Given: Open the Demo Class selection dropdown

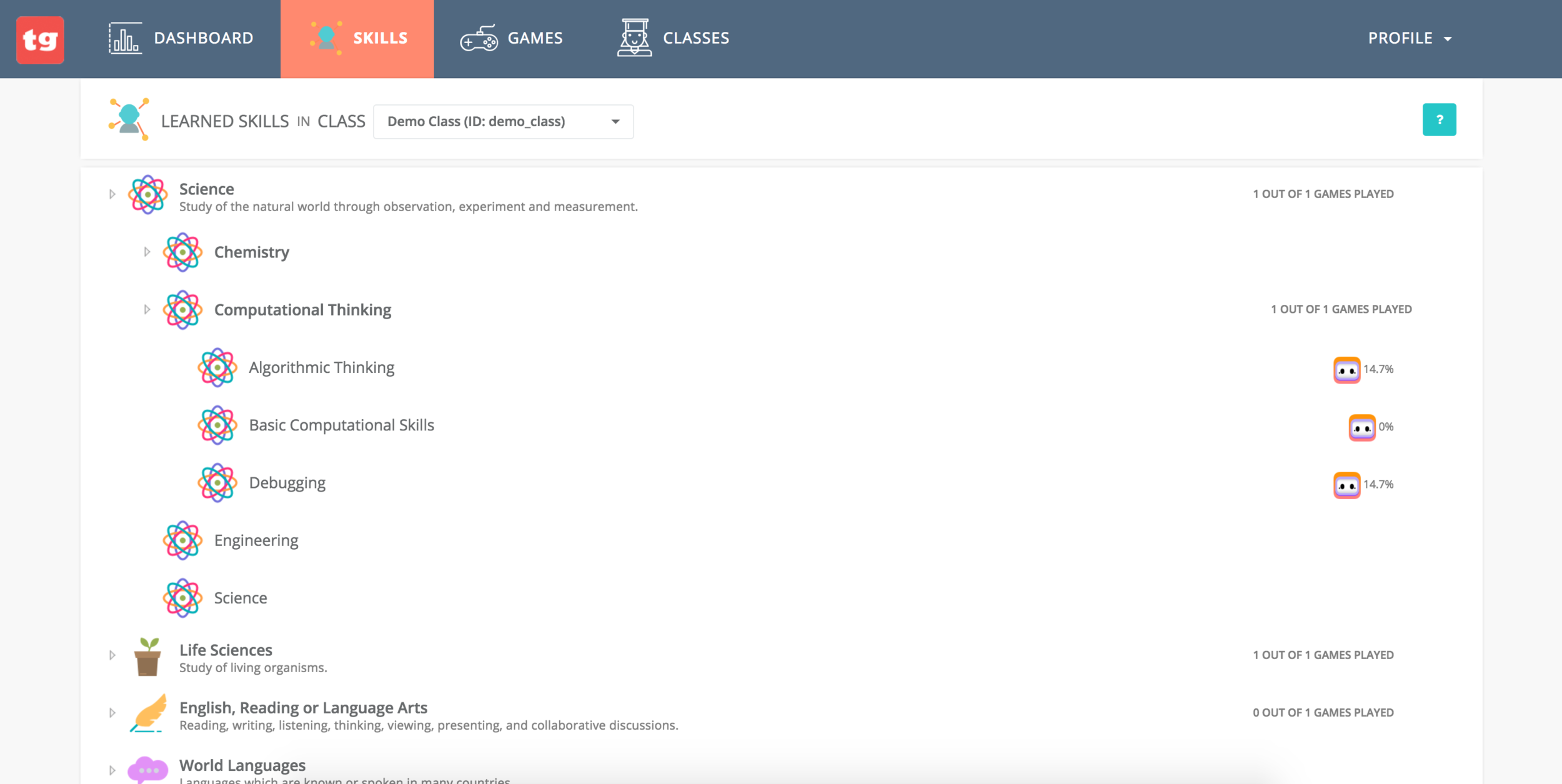Looking at the screenshot, I should pos(503,121).
